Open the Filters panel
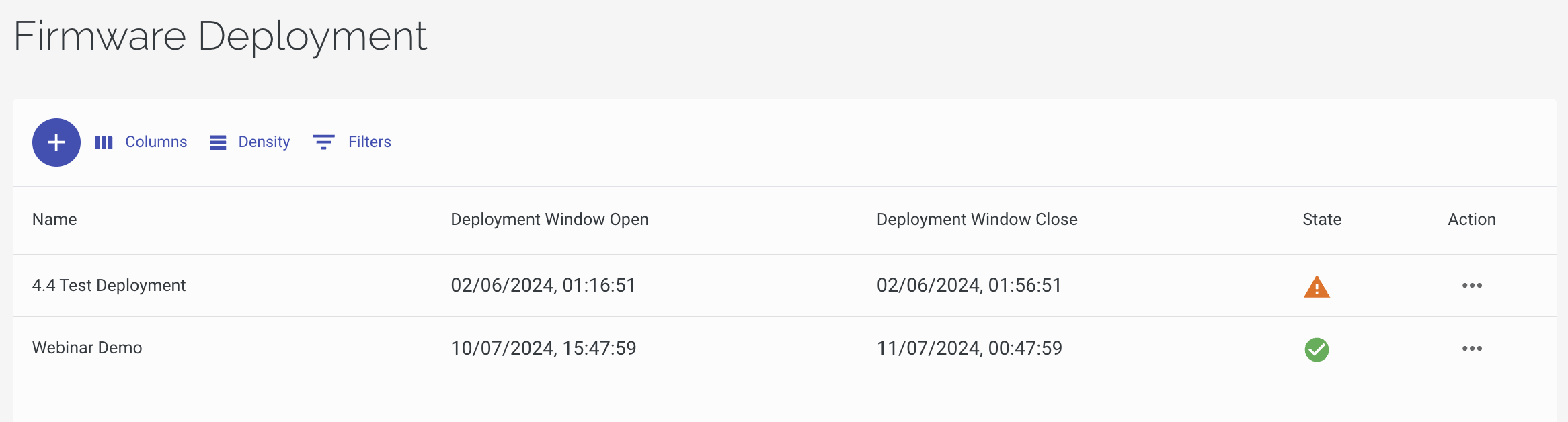Image resolution: width=1568 pixels, height=422 pixels. 352,142
